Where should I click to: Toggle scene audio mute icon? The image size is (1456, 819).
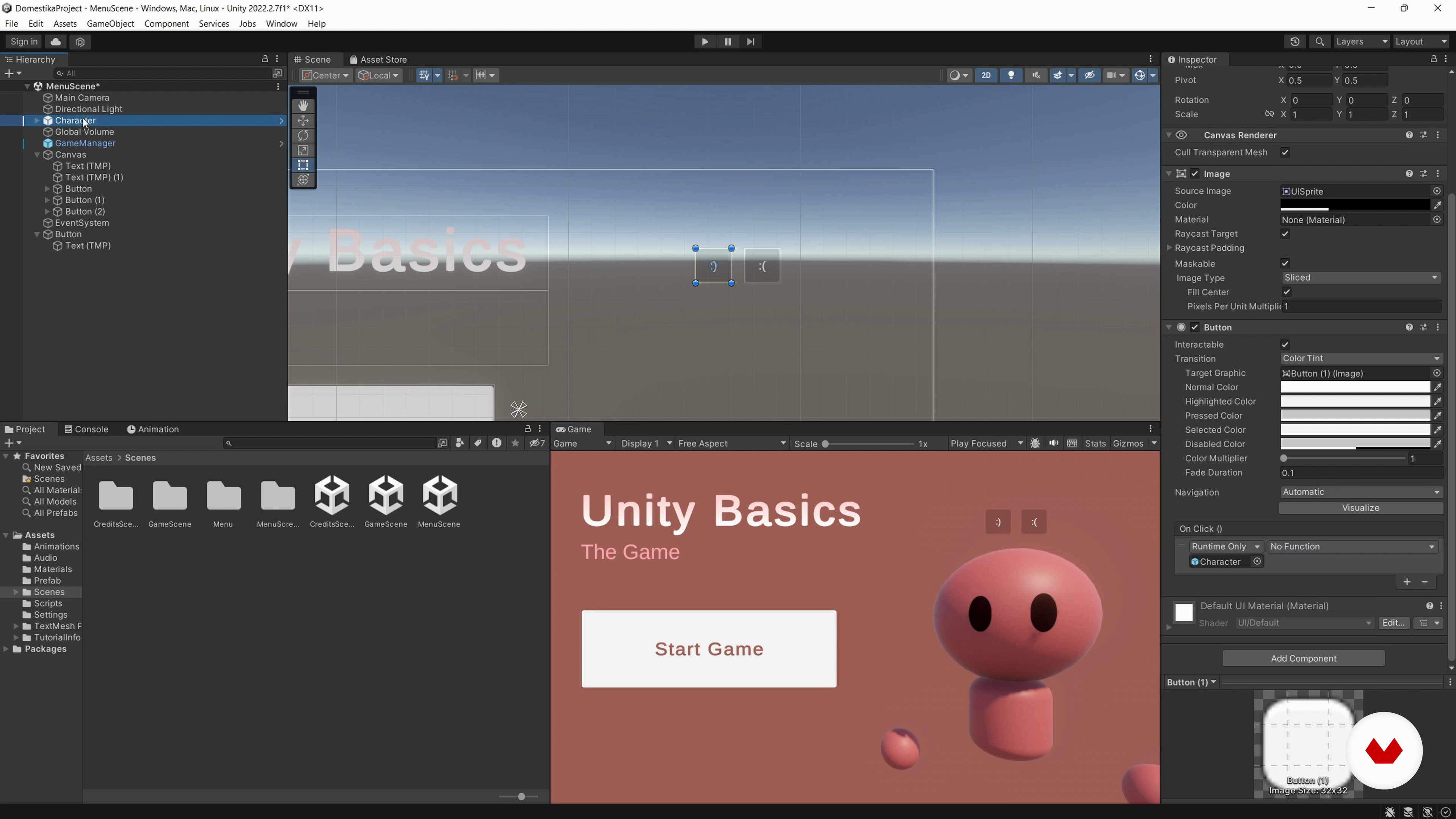click(x=1036, y=75)
